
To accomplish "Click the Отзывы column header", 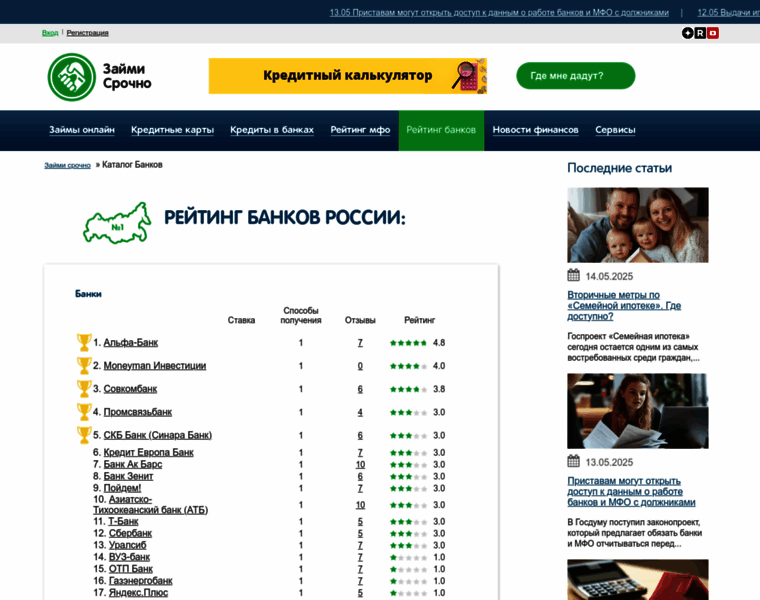I will tap(360, 320).
